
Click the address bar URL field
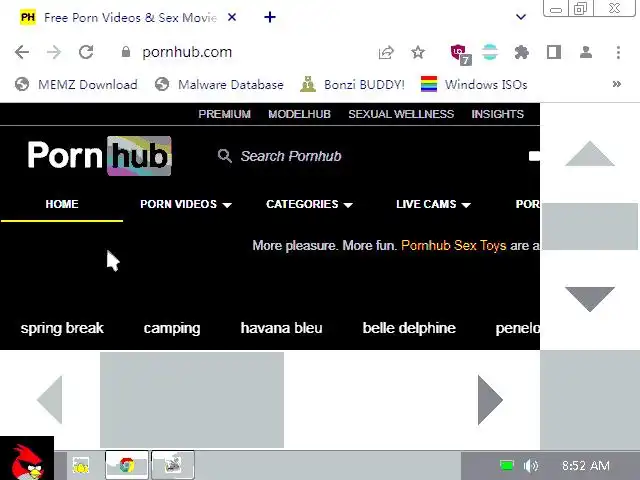(x=245, y=52)
